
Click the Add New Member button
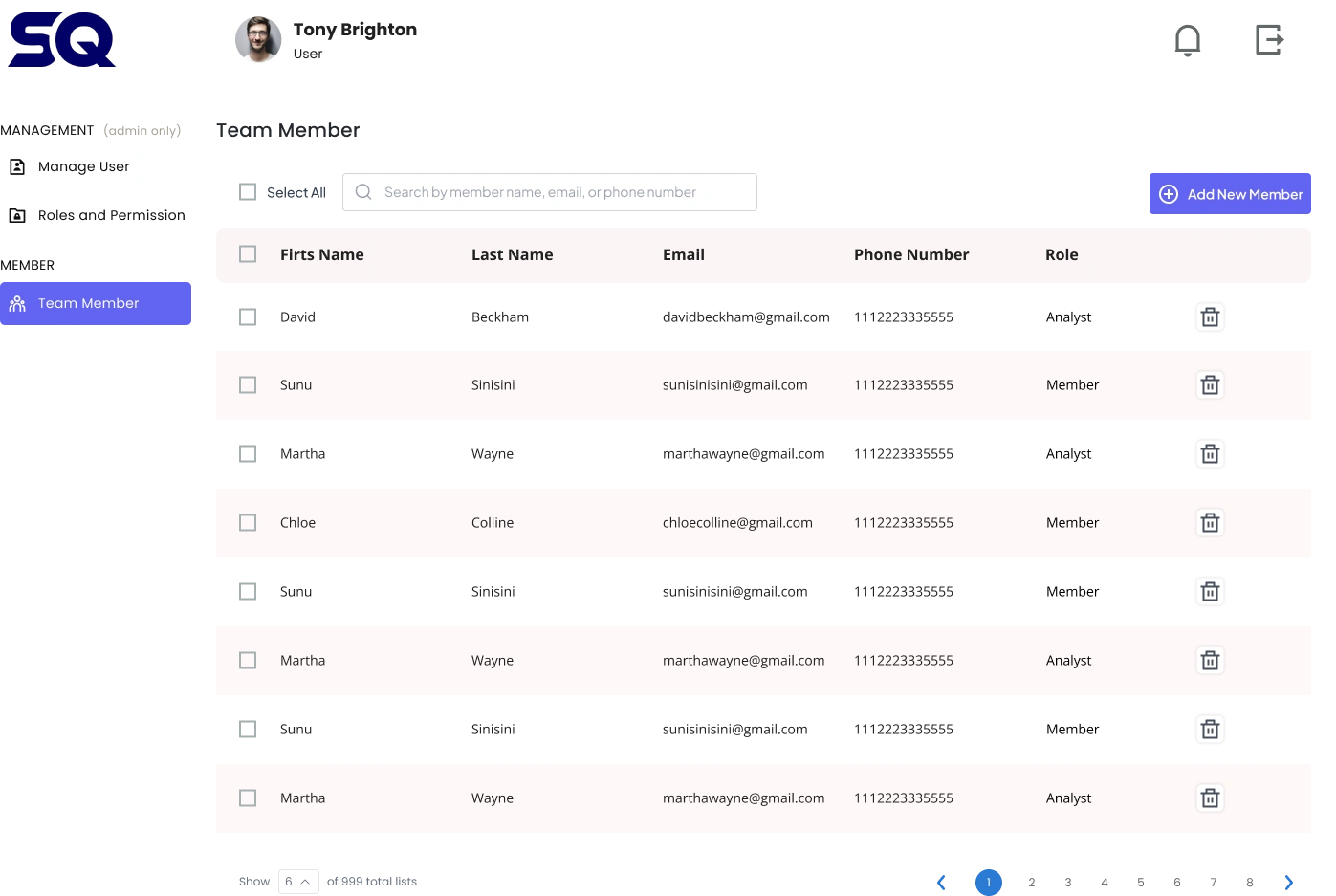click(1230, 194)
